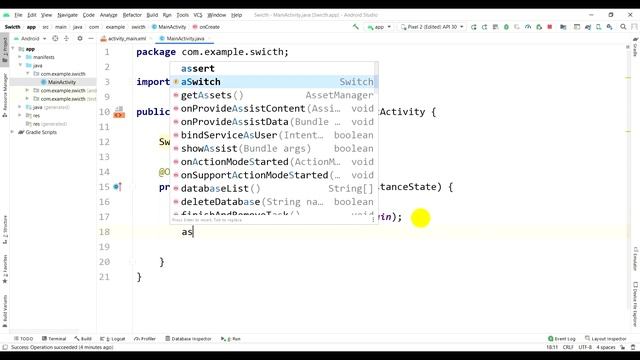Image resolution: width=640 pixels, height=360 pixels.
Task: Expand the Gradle Scripts node
Action: pos(13,132)
